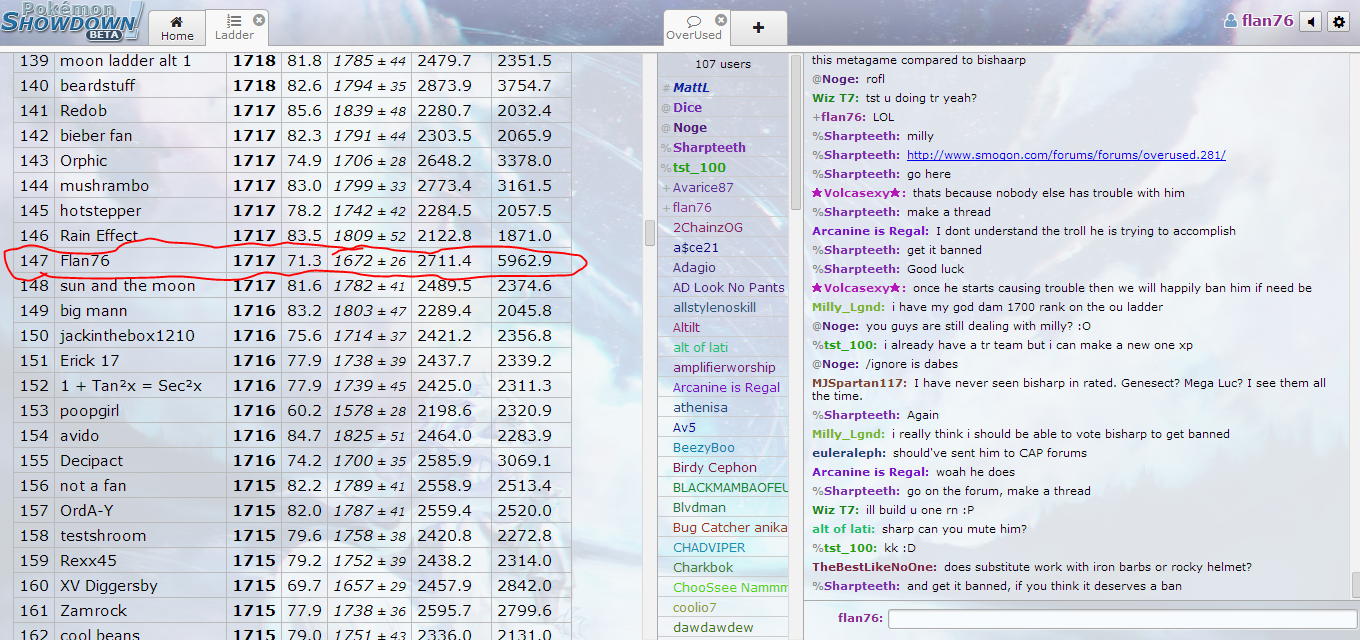The image size is (1360, 640).
Task: Click the Pokémon Showdown logo
Action: (x=72, y=20)
